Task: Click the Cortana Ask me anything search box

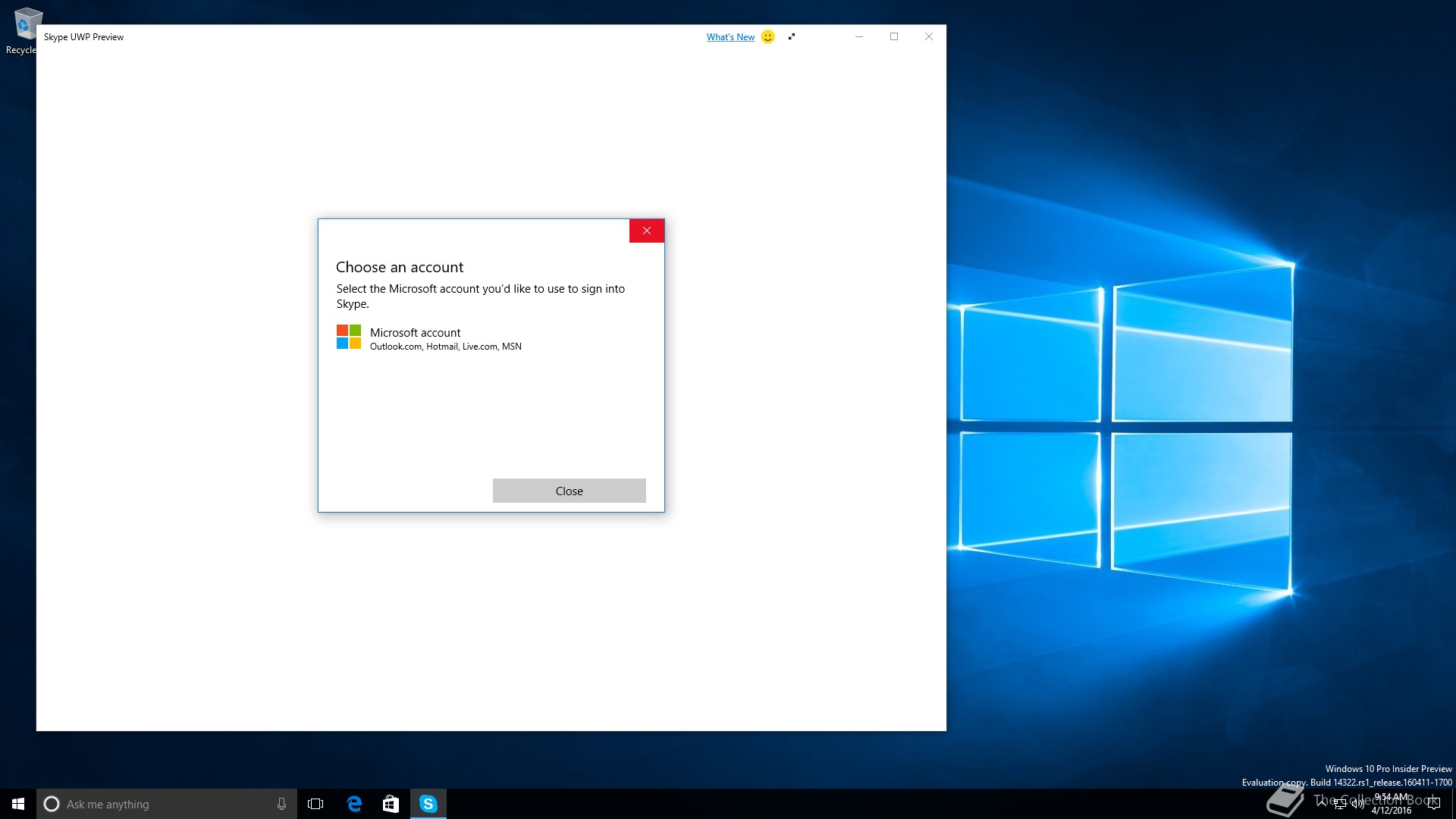Action: coord(166,804)
